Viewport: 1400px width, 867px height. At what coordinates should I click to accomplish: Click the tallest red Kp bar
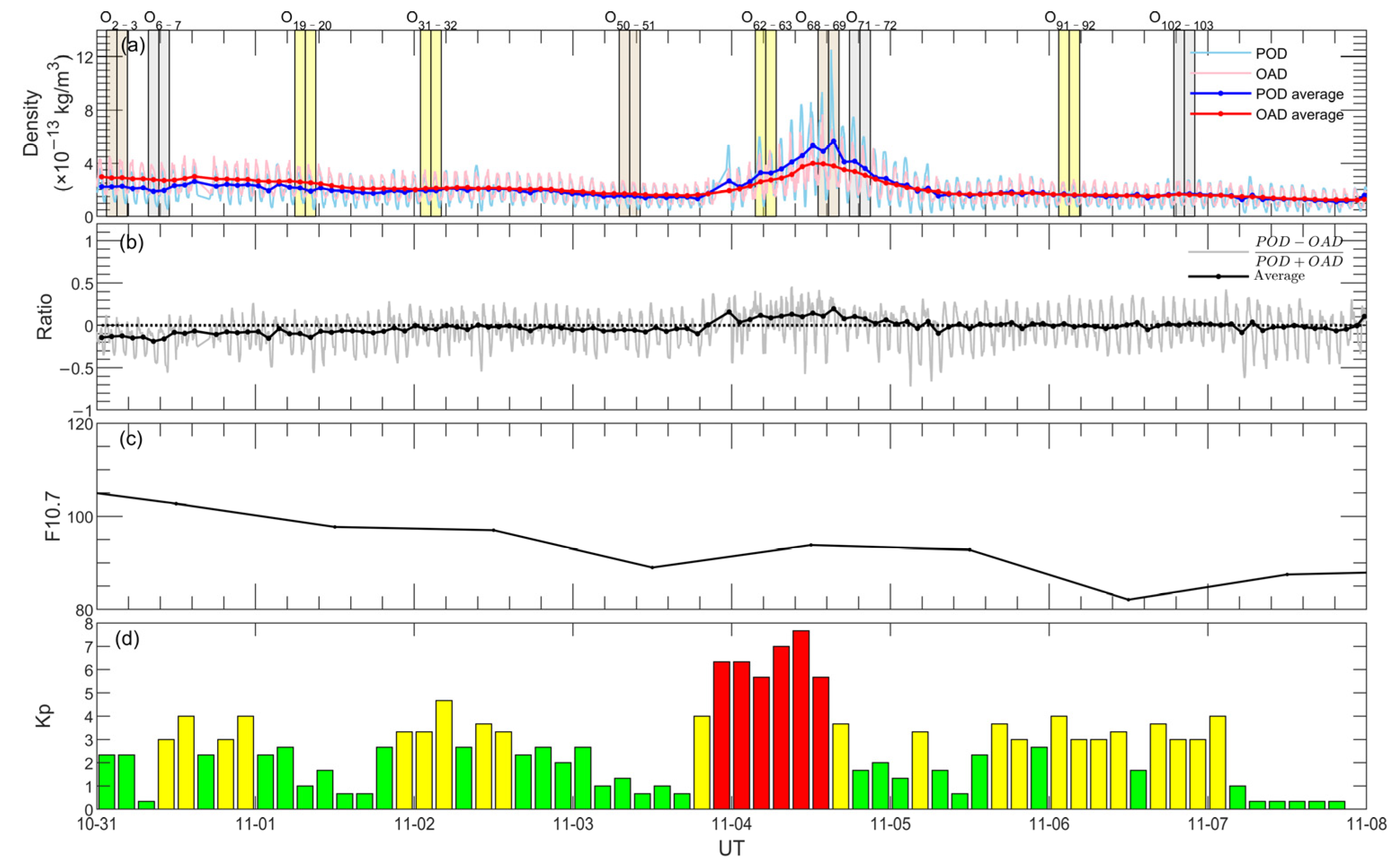tap(801, 720)
